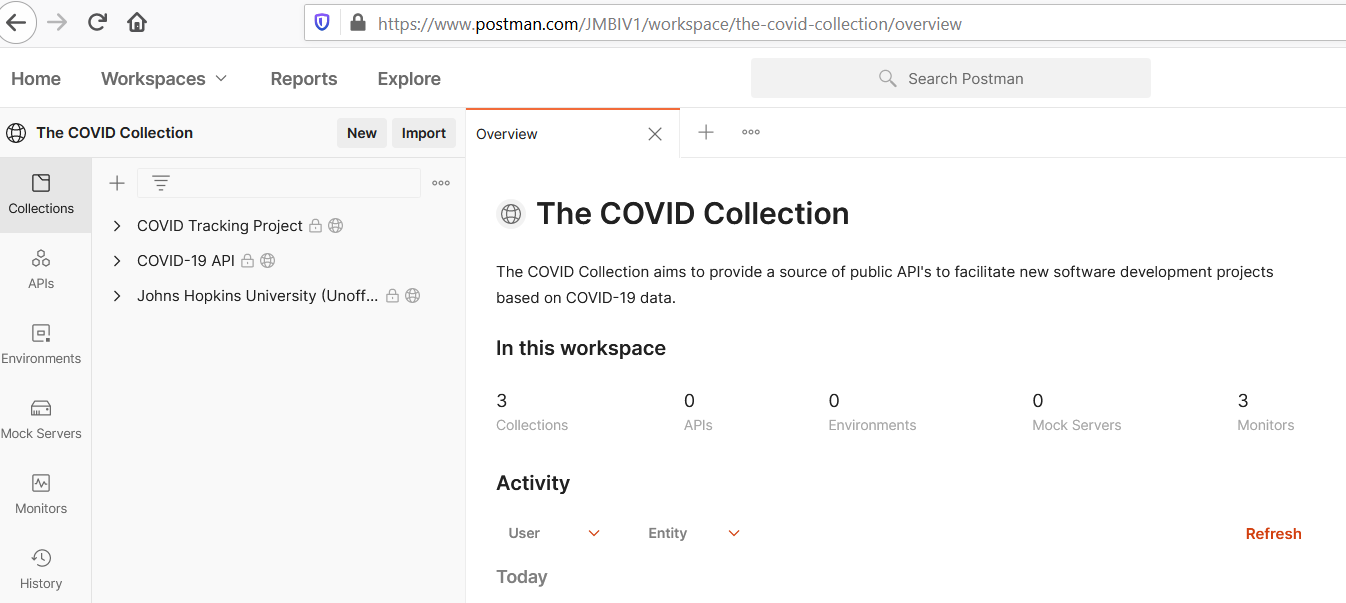
Task: Open the Mock Servers sidebar section
Action: click(x=41, y=420)
